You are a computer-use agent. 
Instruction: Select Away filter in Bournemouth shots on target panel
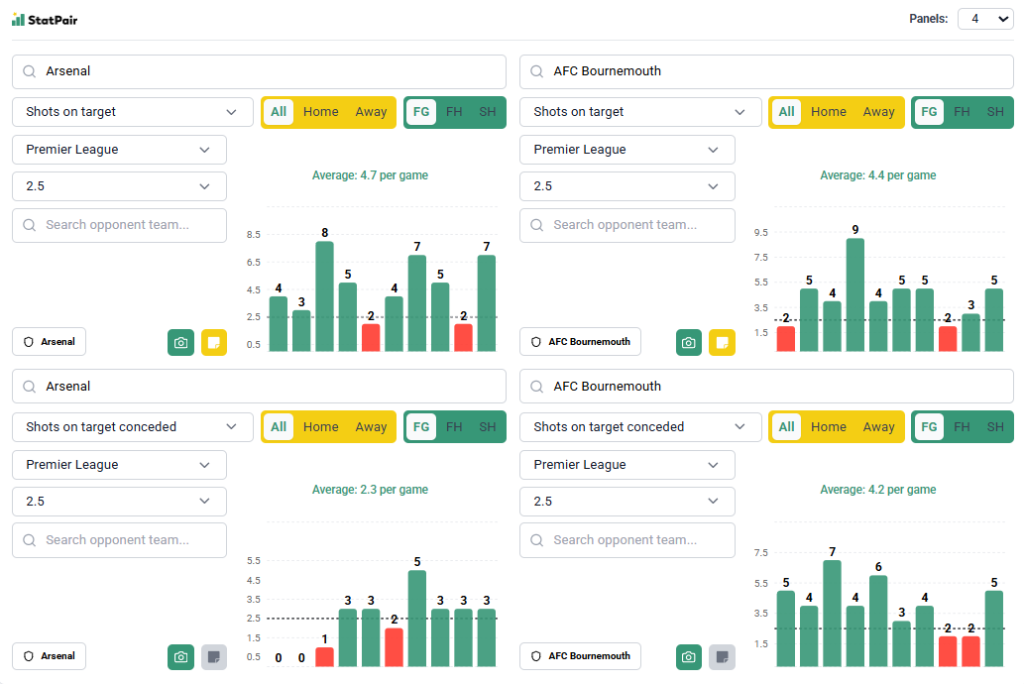pos(878,112)
